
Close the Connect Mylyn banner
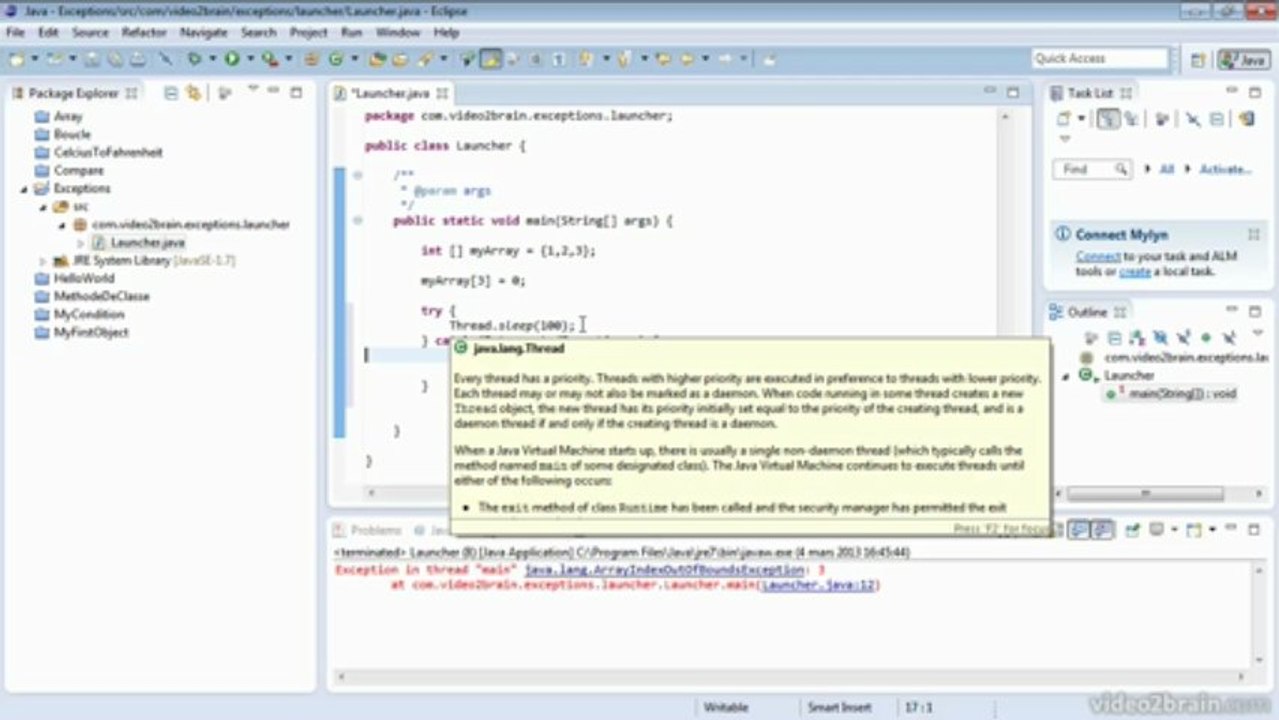coord(1253,233)
